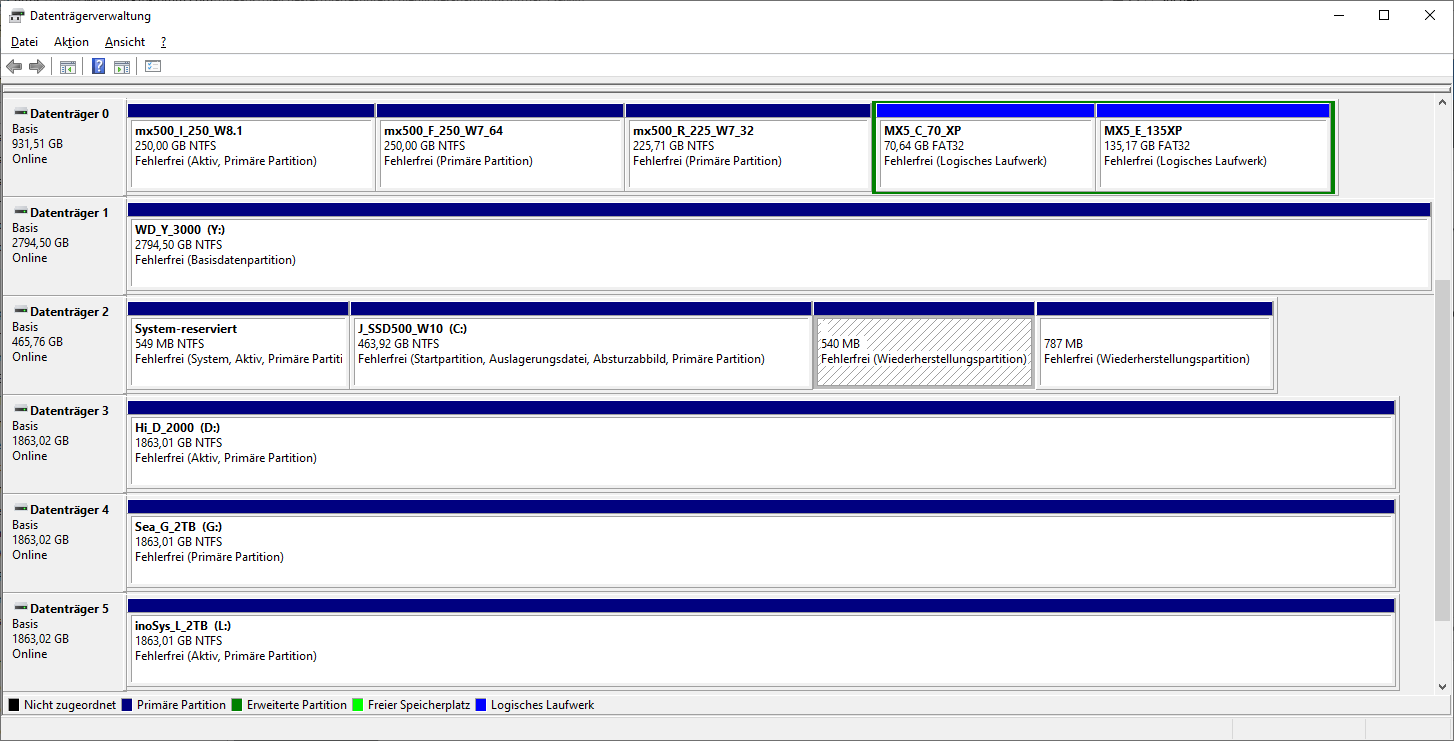The image size is (1454, 741).
Task: Click the "931,51 GB" size of Datenträger 0
Action: click(x=37, y=144)
